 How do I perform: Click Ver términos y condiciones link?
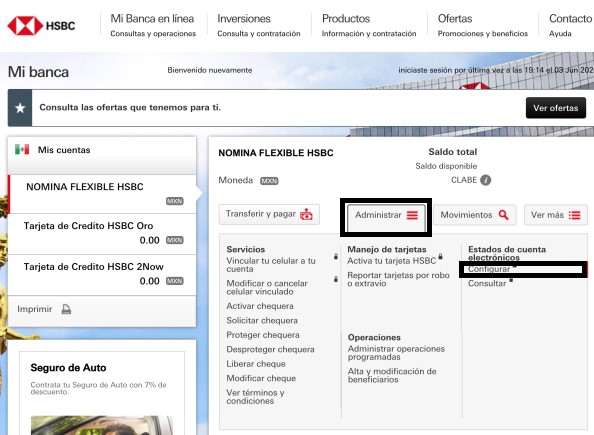pos(255,397)
